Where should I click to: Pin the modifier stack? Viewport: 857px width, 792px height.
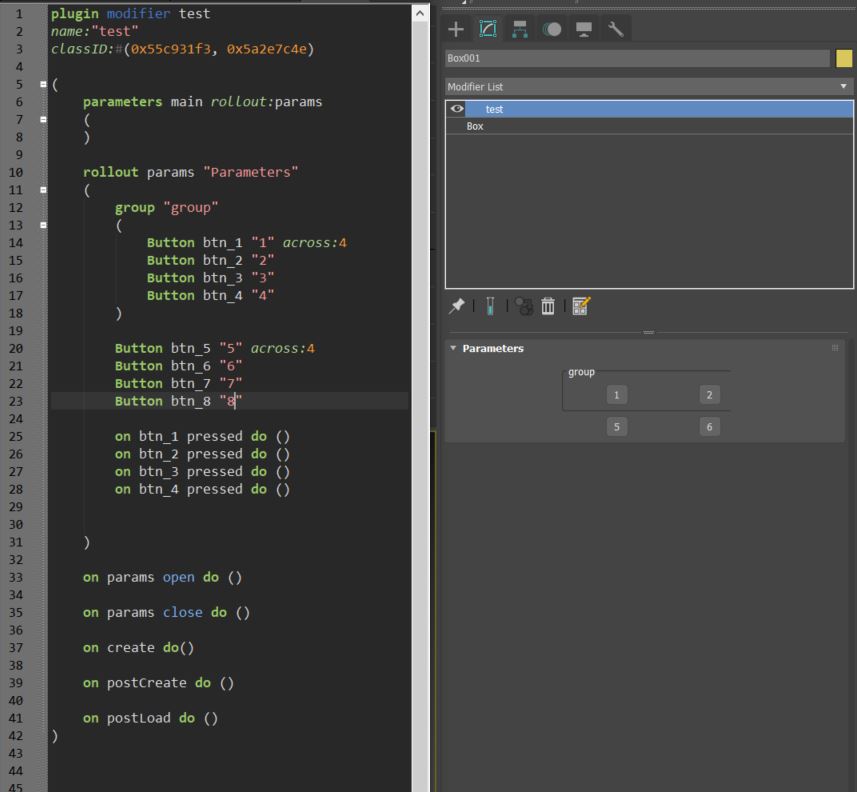[456, 306]
